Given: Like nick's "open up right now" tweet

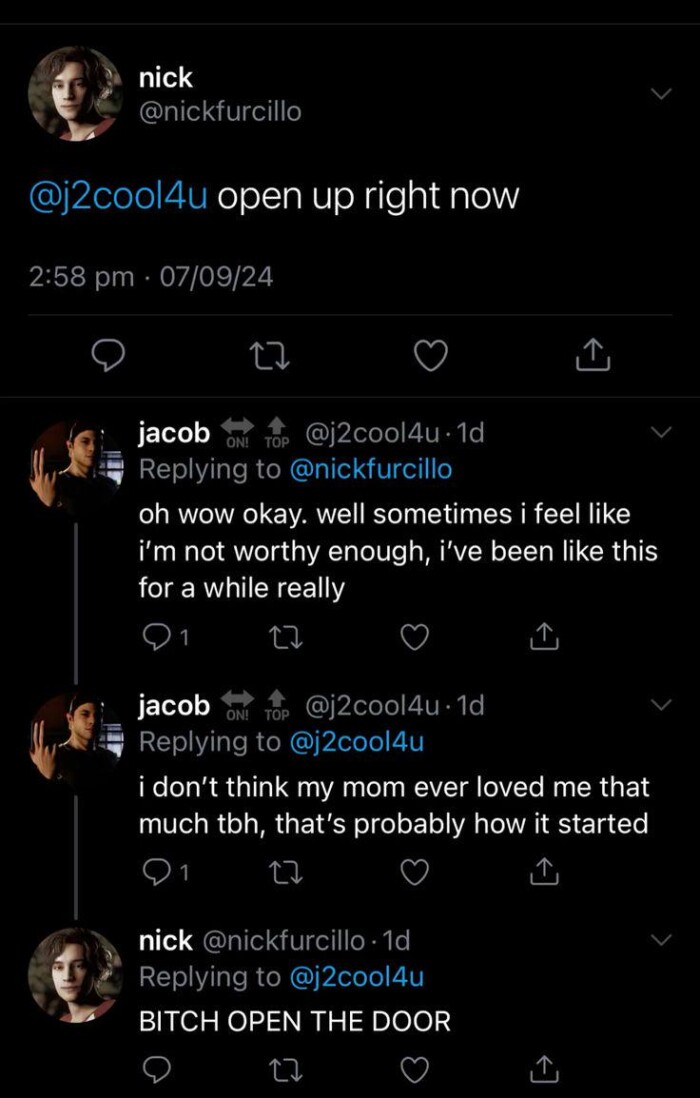Looking at the screenshot, I should pyautogui.click(x=431, y=353).
